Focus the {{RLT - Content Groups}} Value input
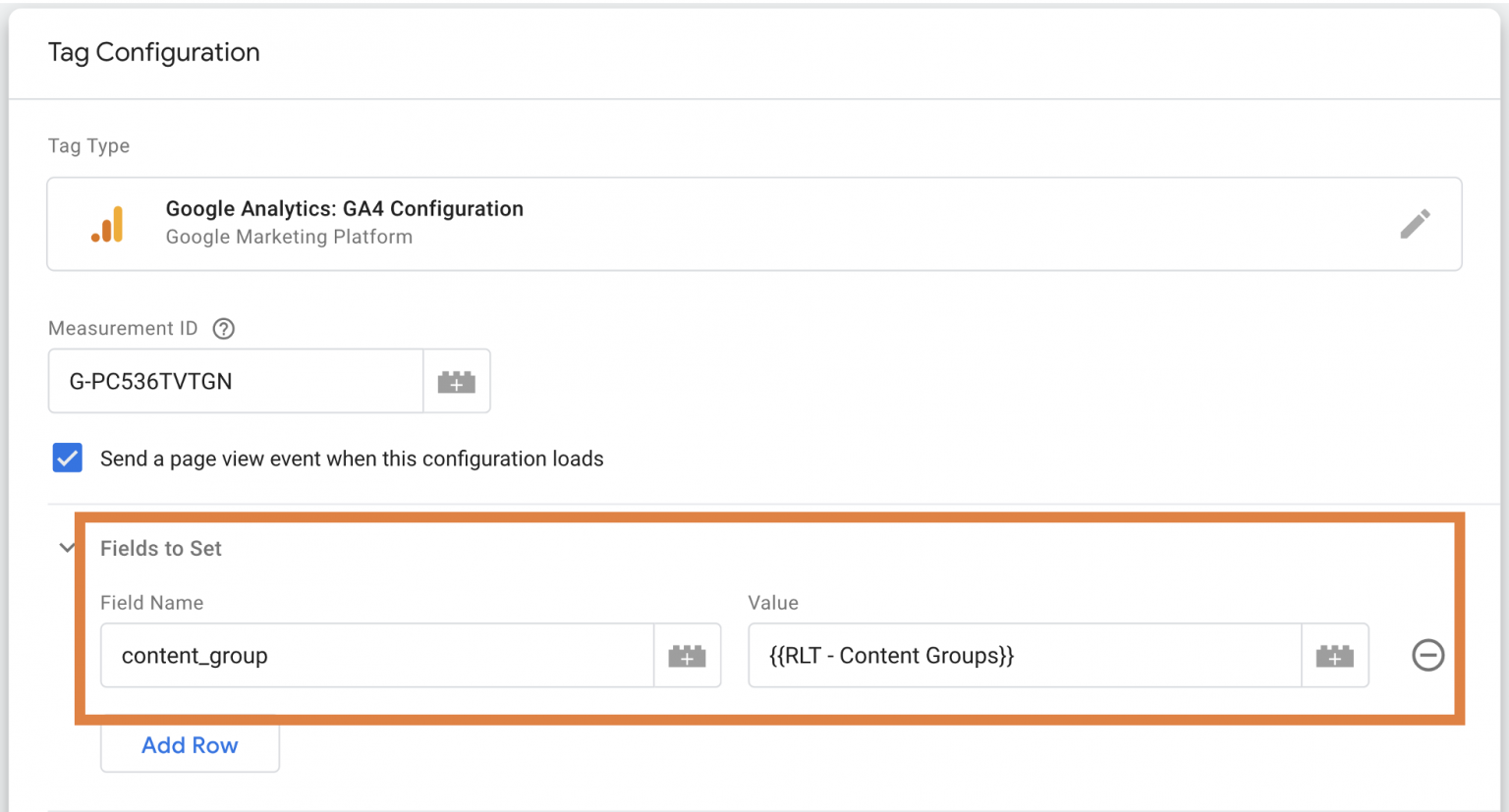Screen dimensions: 1509x812 pyautogui.click(x=1024, y=656)
